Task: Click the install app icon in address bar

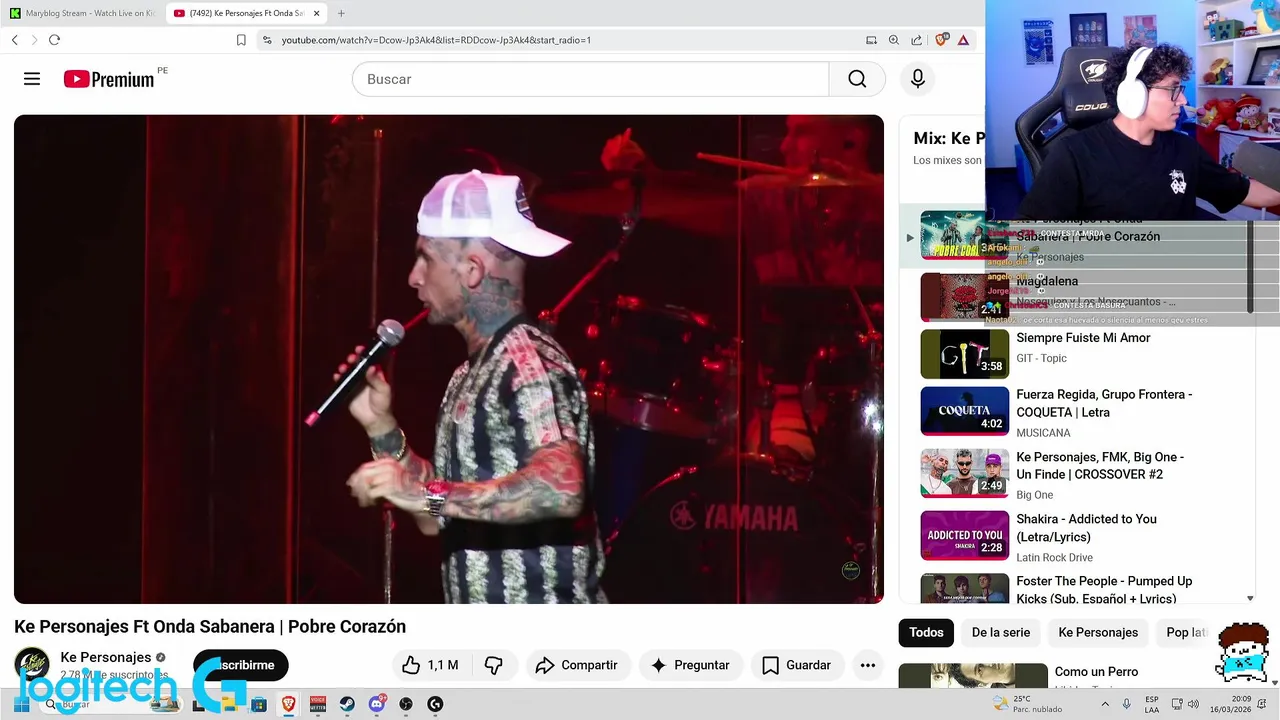Action: click(871, 40)
